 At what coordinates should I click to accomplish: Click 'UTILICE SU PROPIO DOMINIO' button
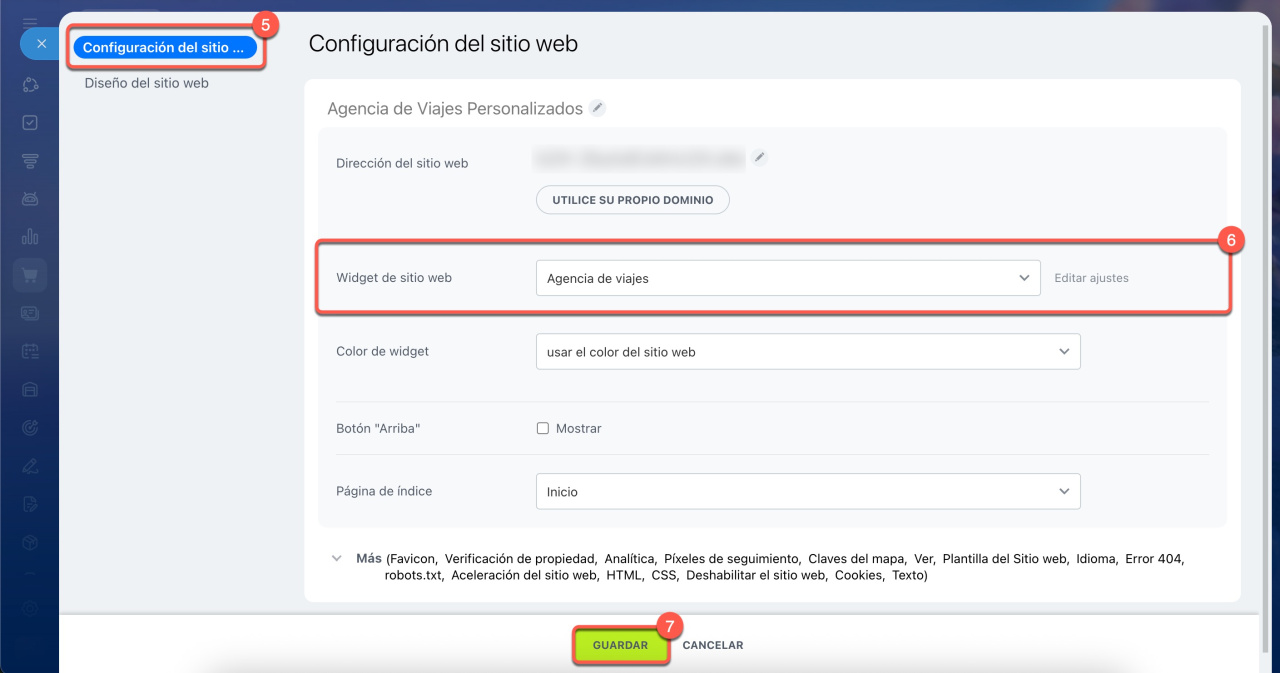[x=632, y=199]
